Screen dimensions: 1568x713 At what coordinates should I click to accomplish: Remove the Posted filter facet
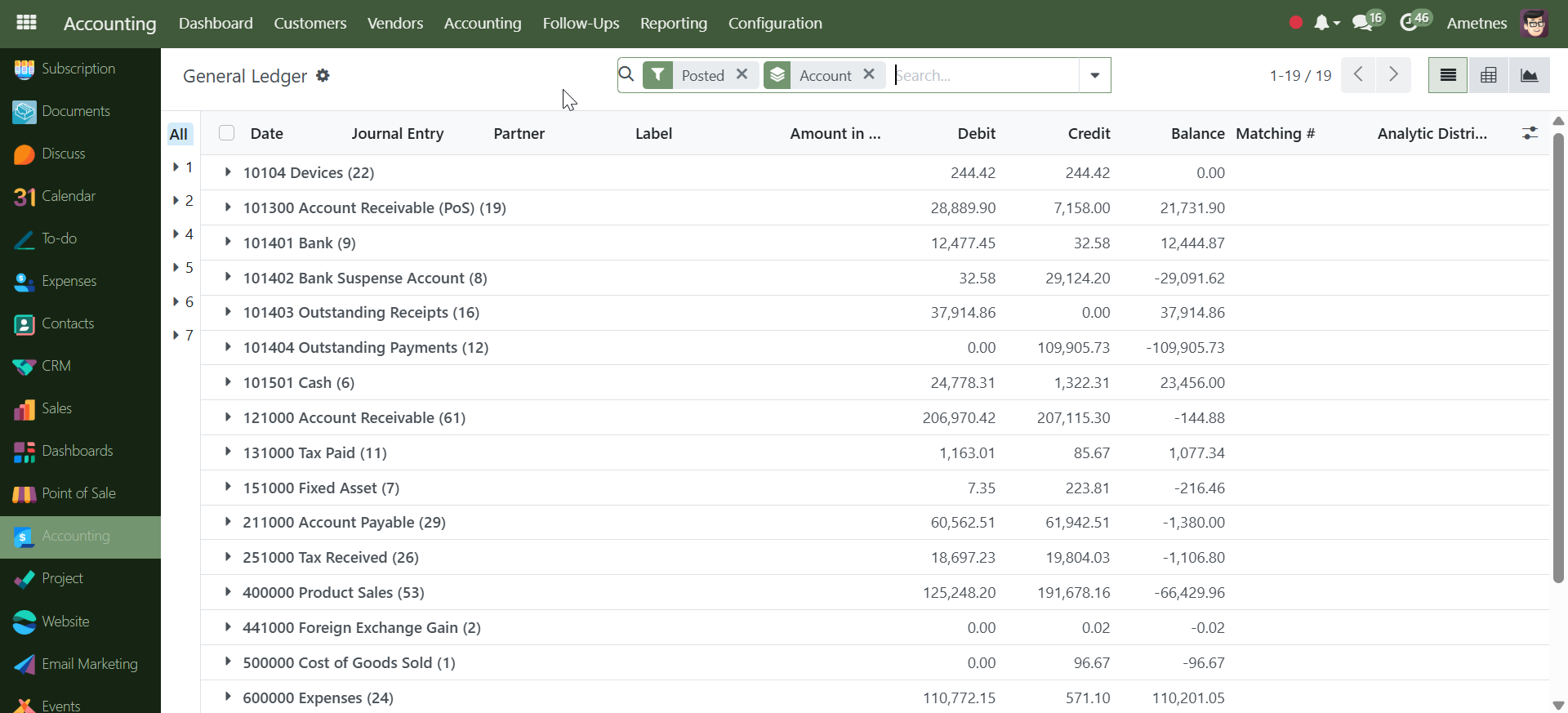[x=742, y=74]
